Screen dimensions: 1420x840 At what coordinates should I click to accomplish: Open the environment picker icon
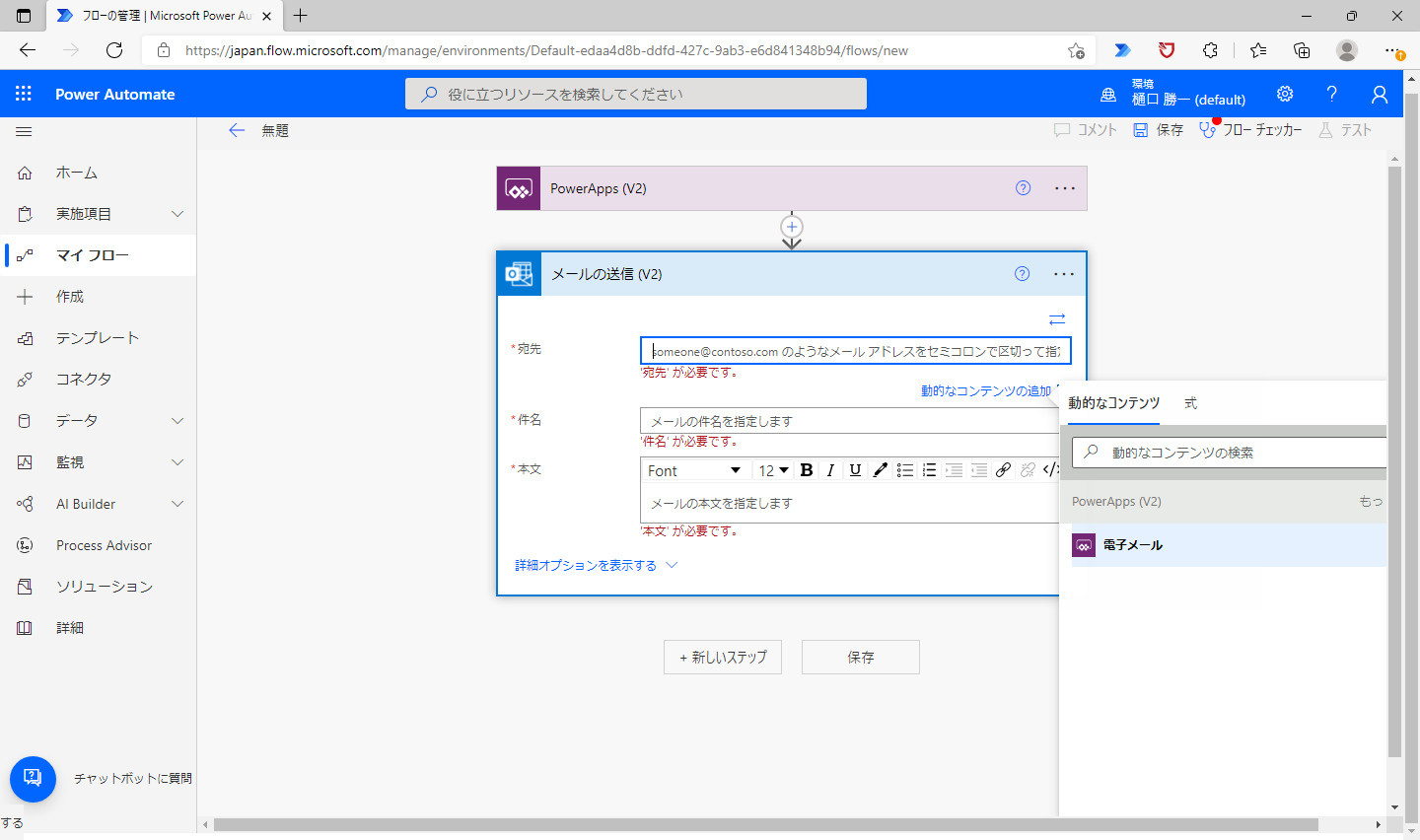1108,95
